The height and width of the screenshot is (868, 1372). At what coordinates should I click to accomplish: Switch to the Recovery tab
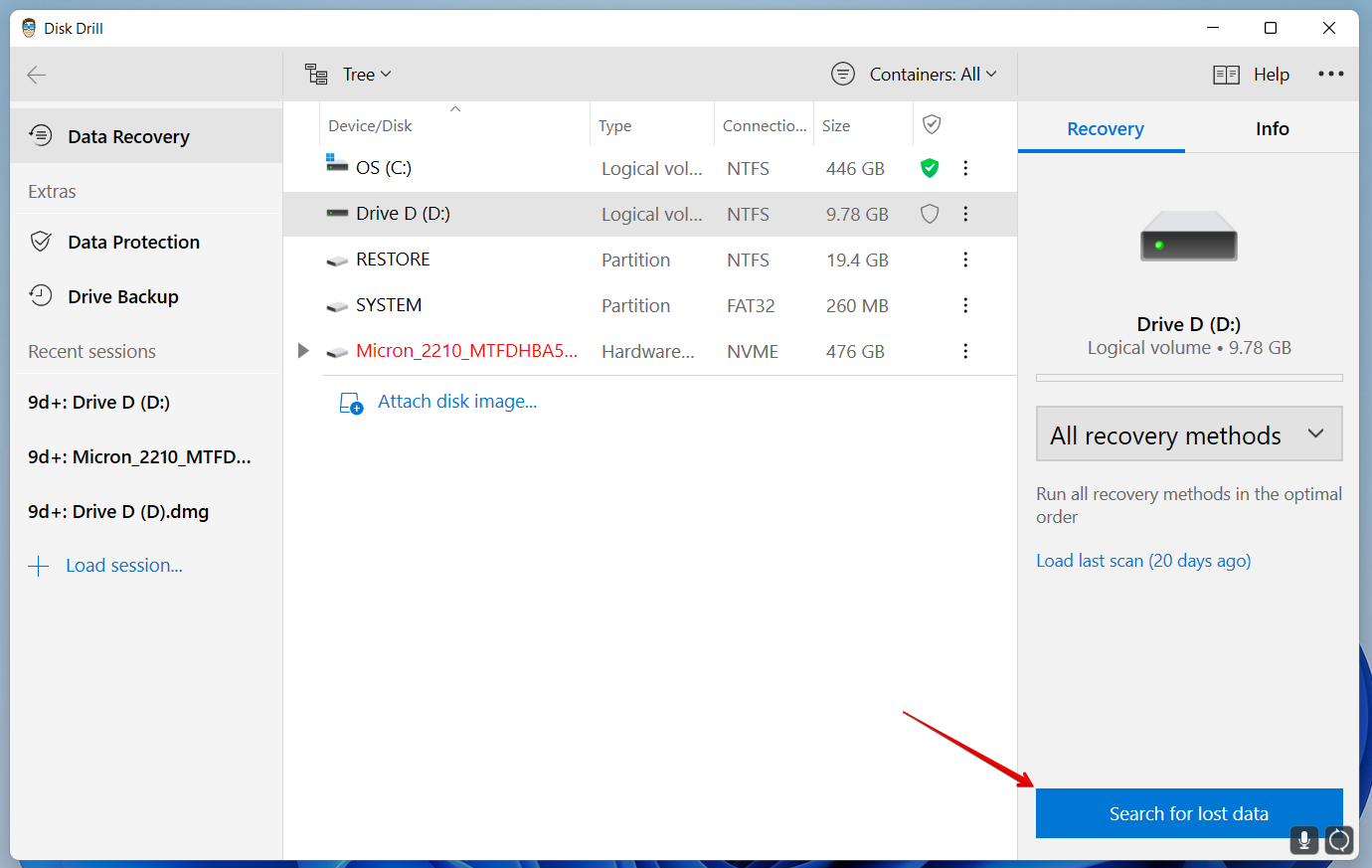coord(1105,129)
